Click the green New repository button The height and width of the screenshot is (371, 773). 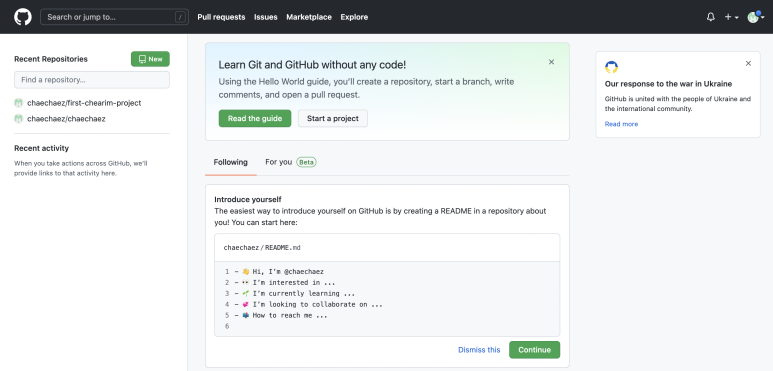click(x=150, y=59)
